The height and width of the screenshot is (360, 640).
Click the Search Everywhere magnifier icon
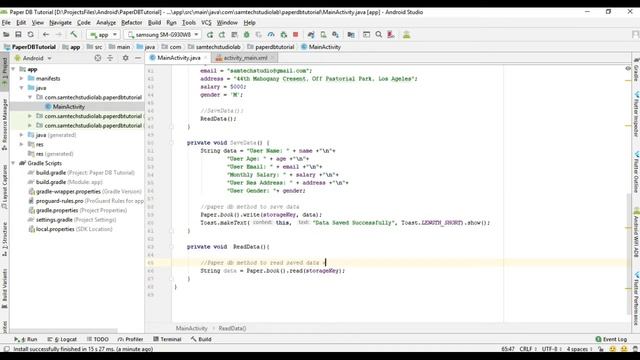pyautogui.click(x=379, y=35)
